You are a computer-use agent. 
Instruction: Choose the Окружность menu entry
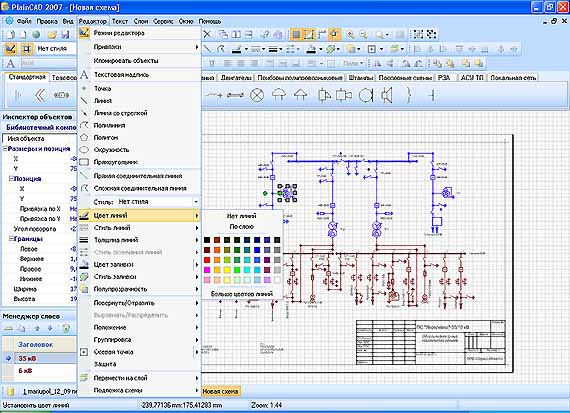[x=140, y=149]
